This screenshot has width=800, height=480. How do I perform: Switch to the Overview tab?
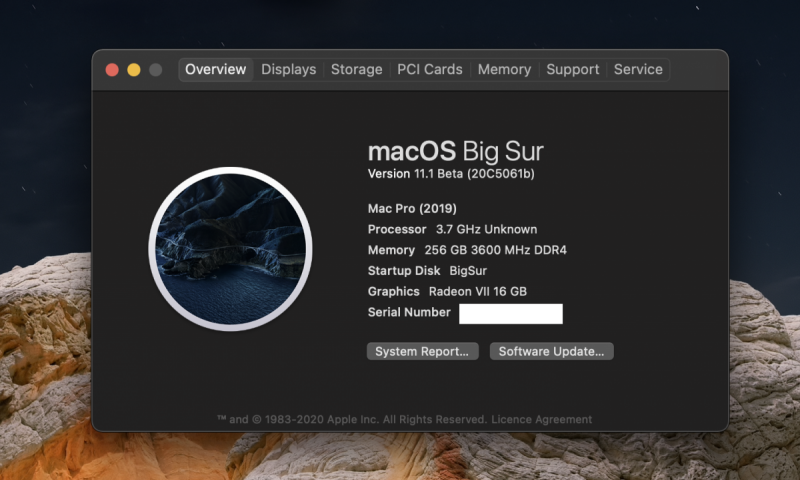point(215,69)
